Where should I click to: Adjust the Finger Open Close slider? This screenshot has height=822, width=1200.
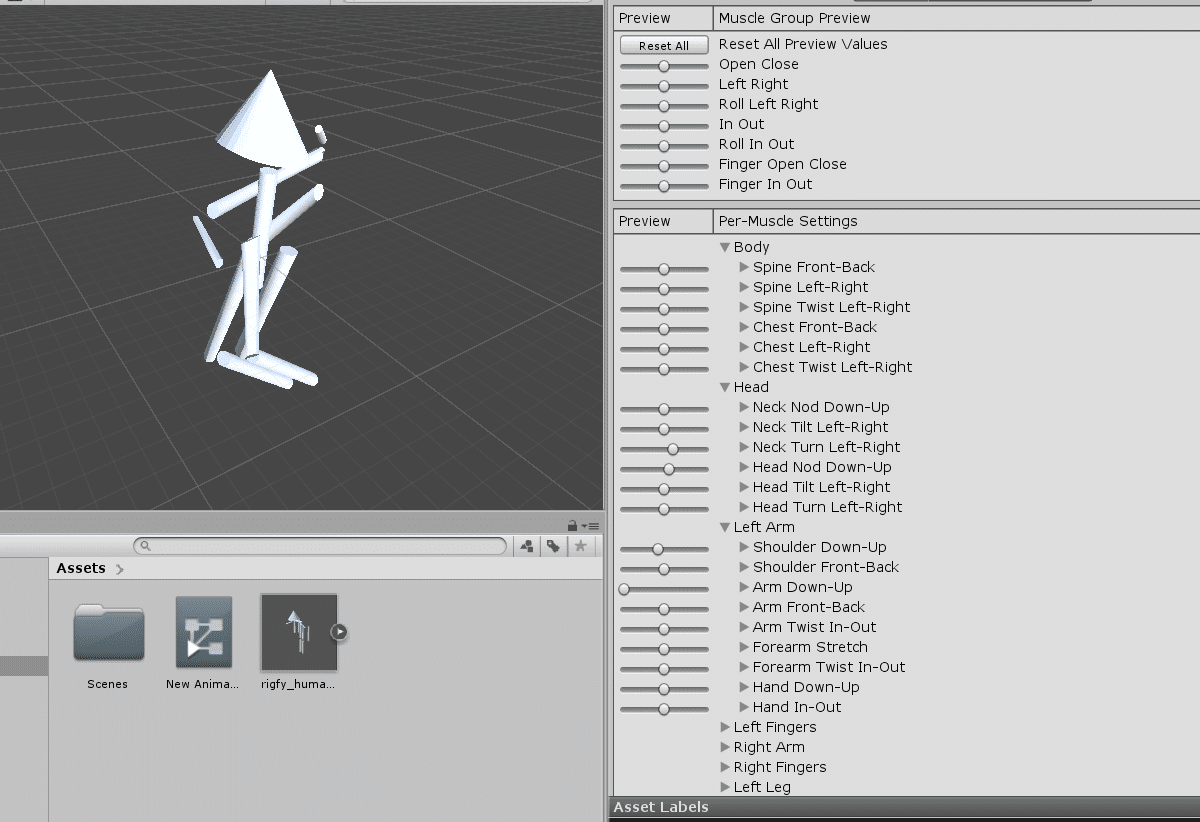[x=664, y=166]
